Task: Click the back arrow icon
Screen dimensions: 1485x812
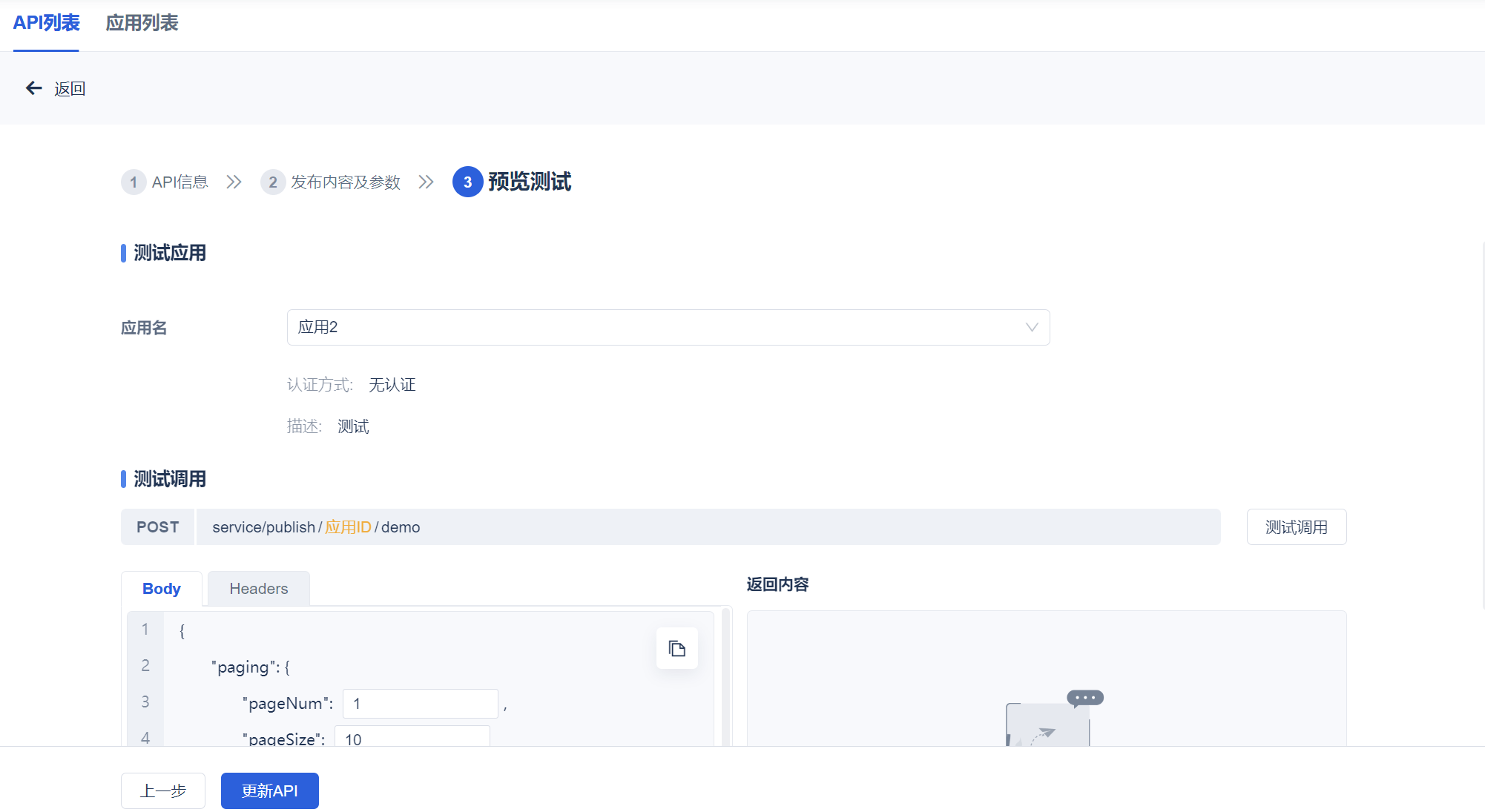Action: pos(33,88)
